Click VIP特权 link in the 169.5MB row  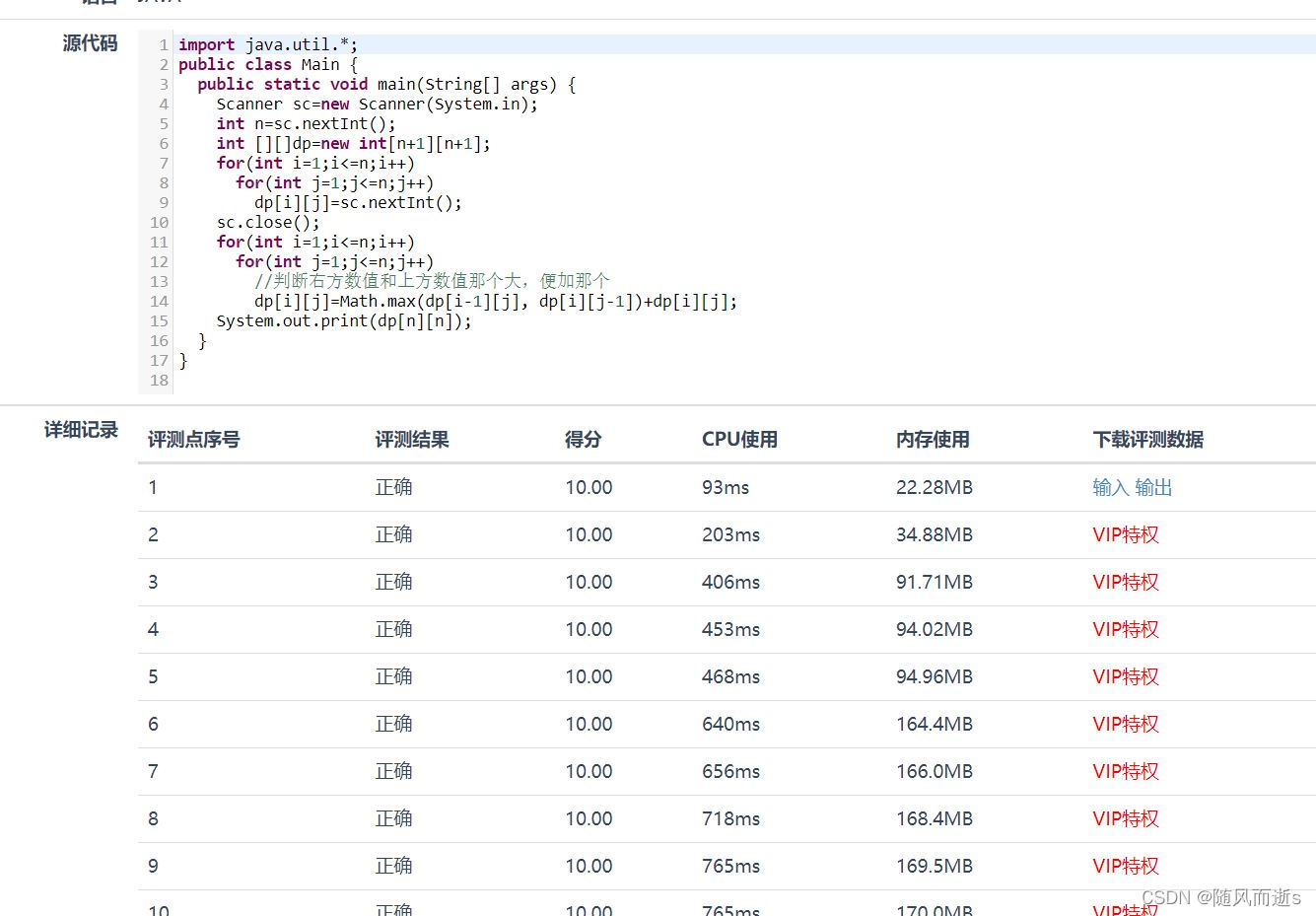coord(1126,866)
